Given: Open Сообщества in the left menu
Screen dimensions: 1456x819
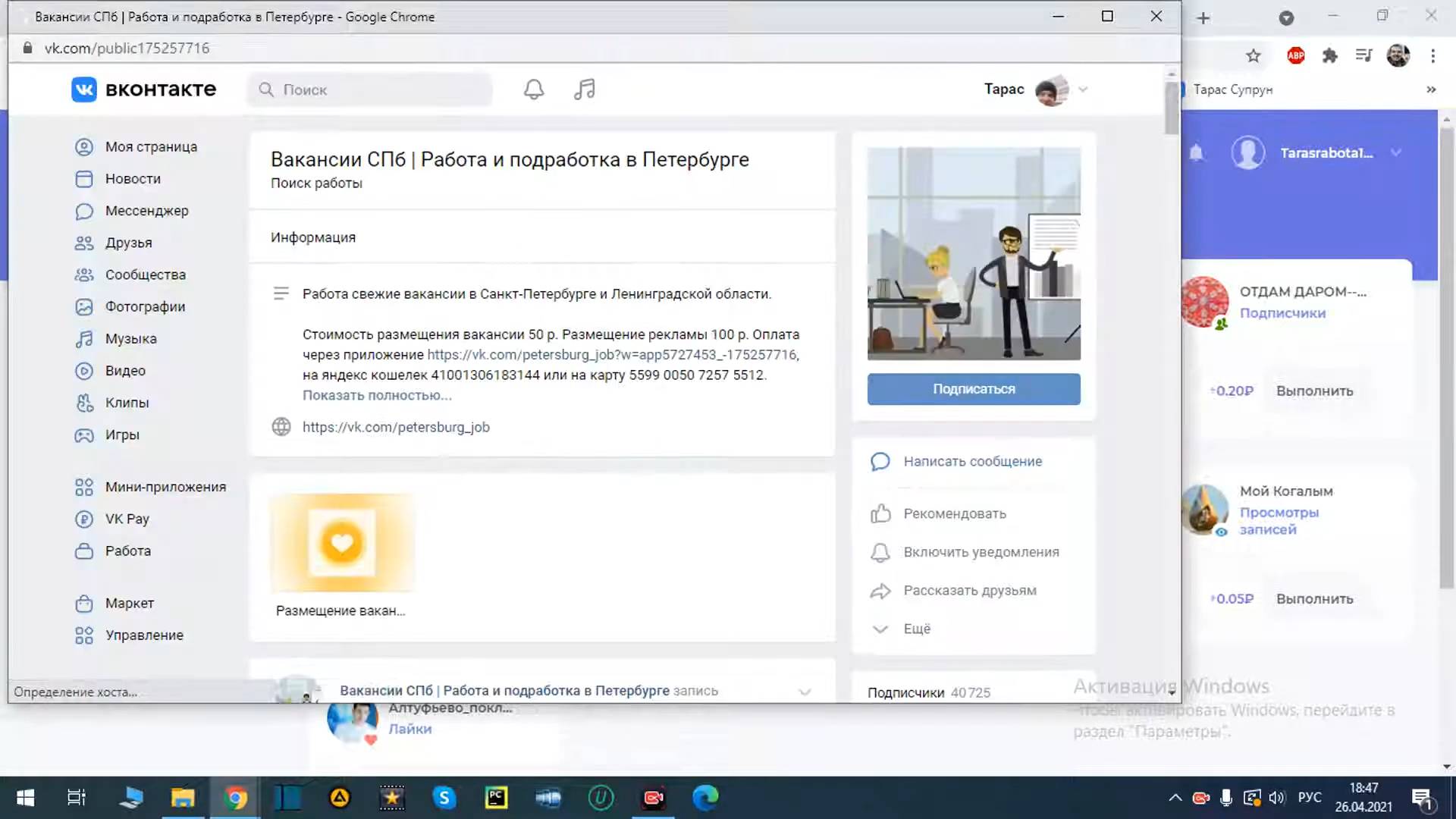Looking at the screenshot, I should [145, 275].
